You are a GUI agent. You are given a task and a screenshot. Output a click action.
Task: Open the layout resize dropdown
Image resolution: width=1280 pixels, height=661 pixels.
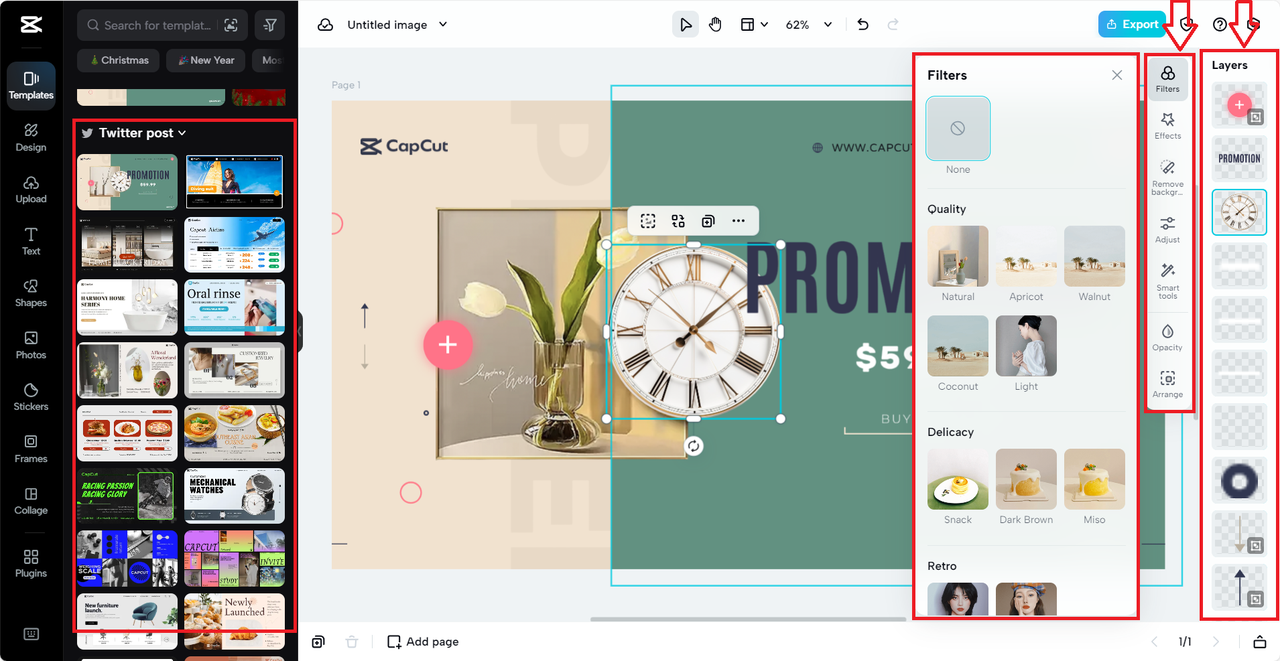point(754,25)
